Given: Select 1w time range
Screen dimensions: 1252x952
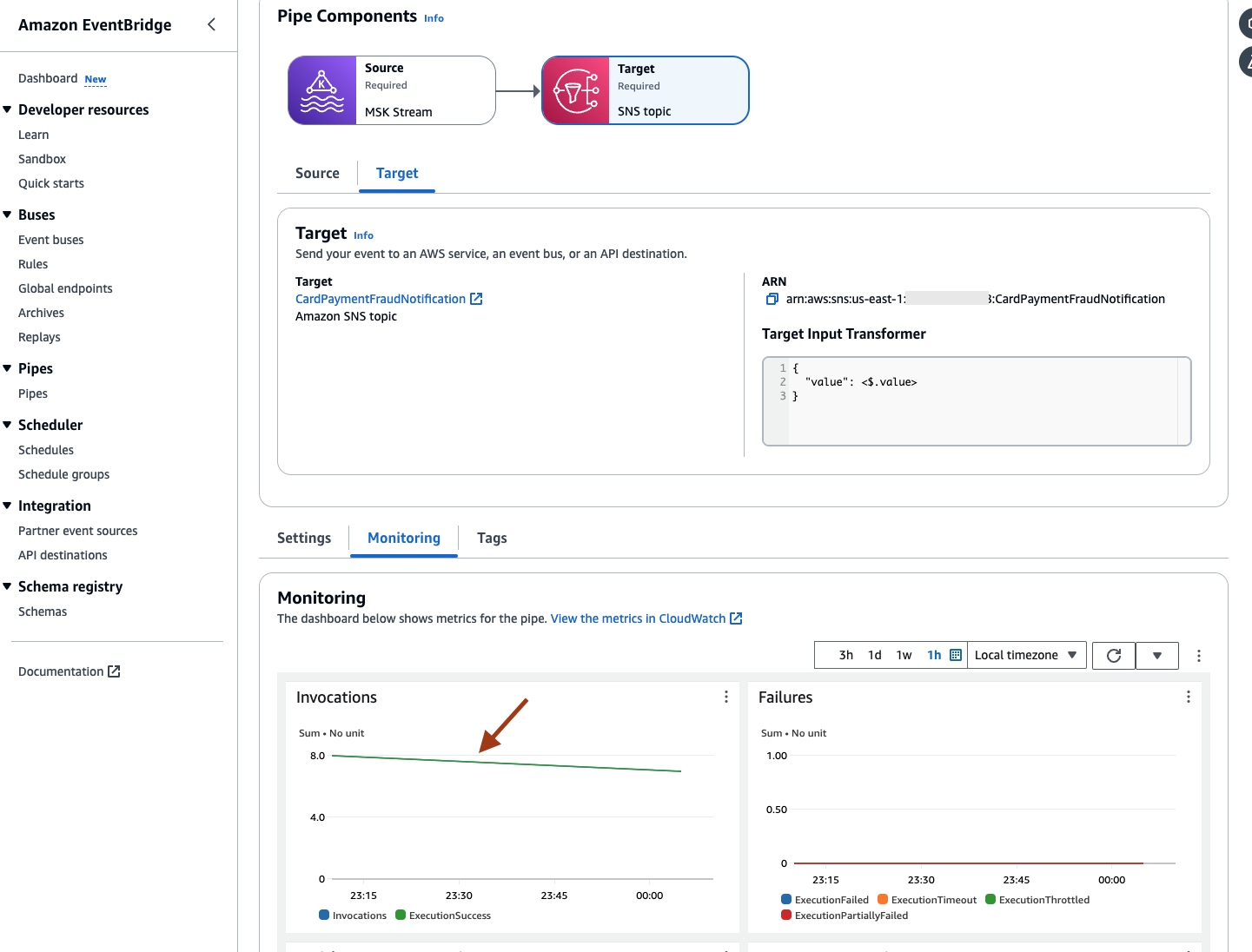Looking at the screenshot, I should [x=904, y=655].
